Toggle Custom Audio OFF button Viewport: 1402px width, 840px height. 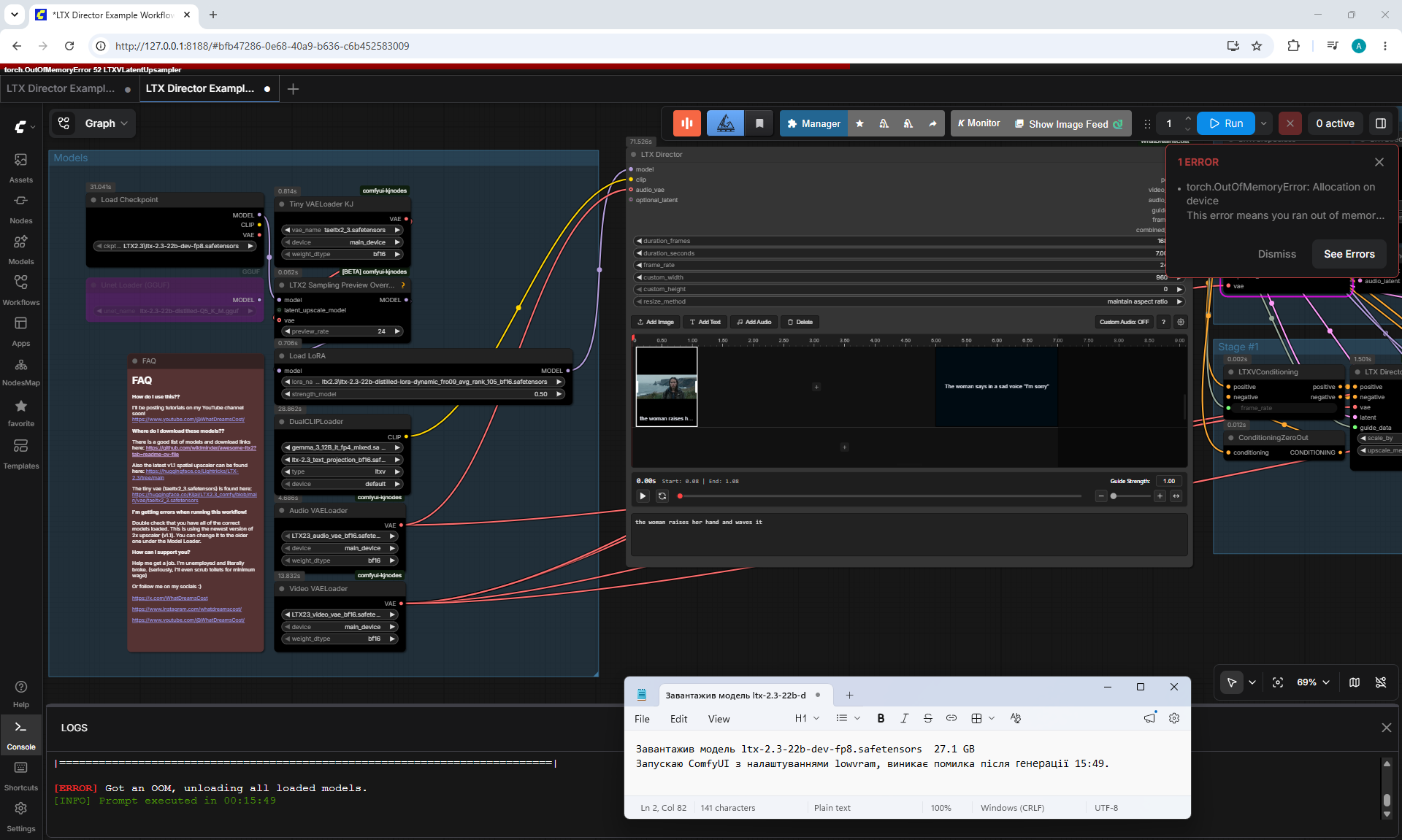click(x=1124, y=322)
